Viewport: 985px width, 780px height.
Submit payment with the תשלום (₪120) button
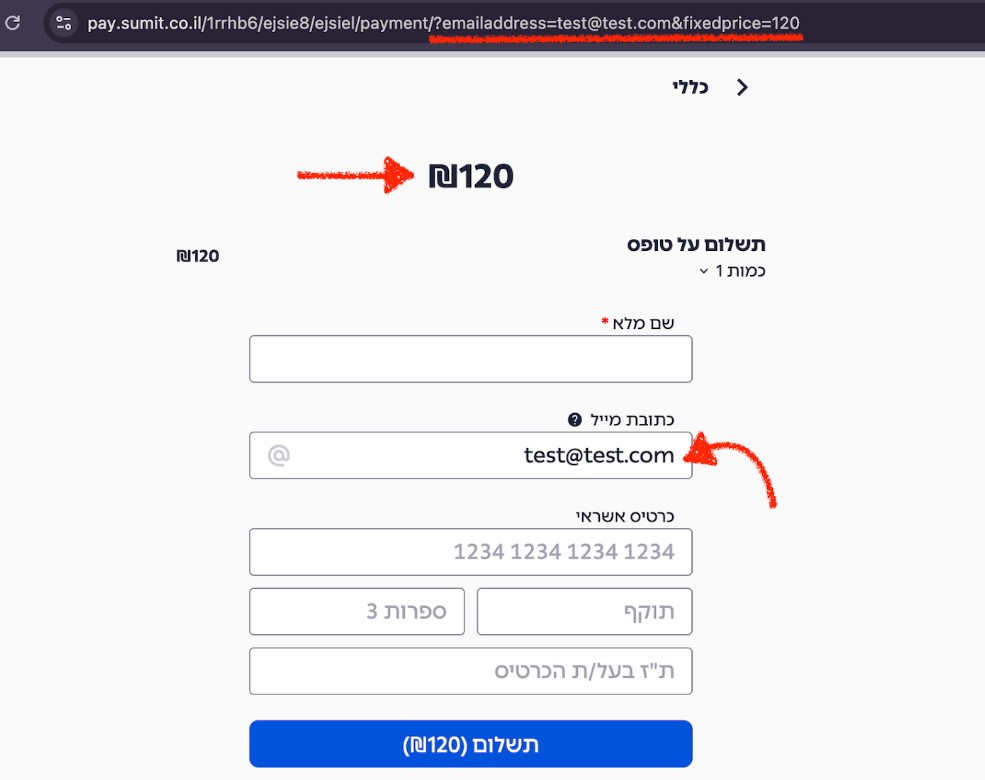coord(471,744)
